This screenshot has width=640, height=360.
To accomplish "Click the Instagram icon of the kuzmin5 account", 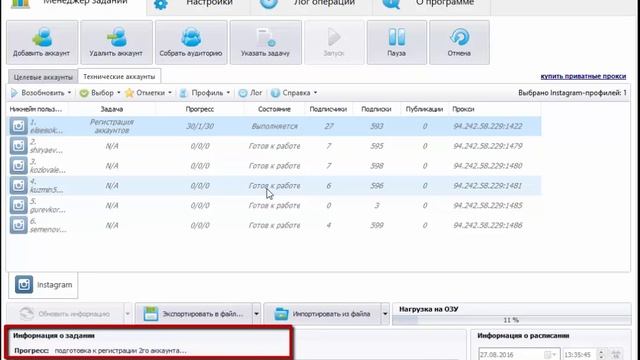I will click(18, 185).
